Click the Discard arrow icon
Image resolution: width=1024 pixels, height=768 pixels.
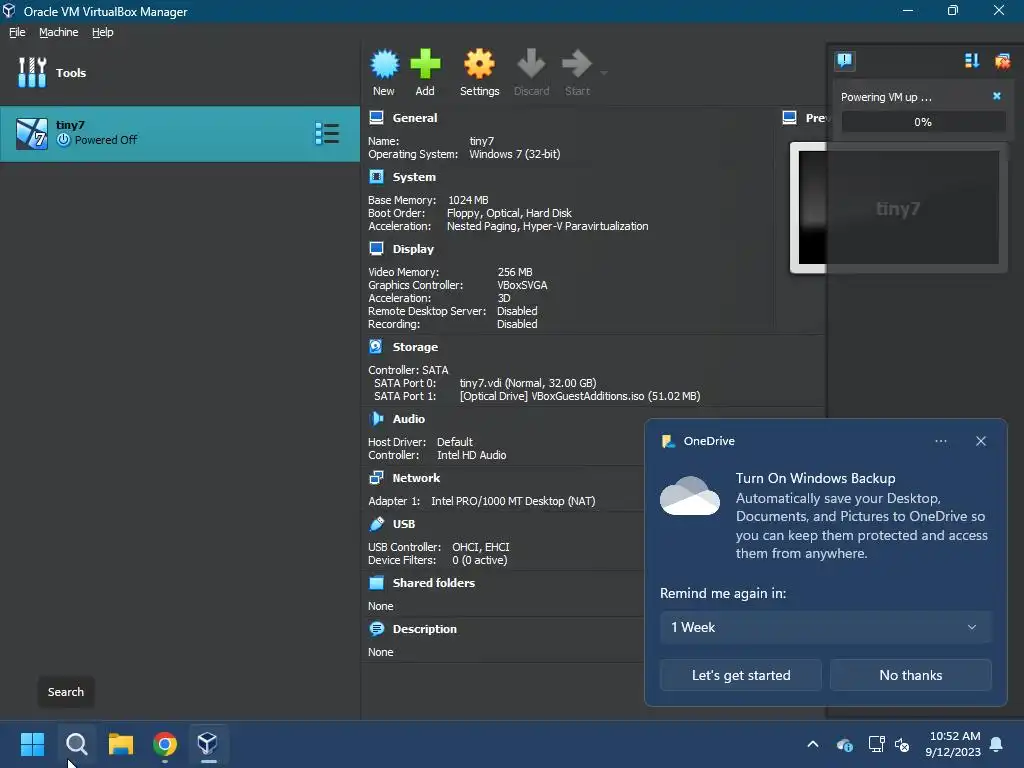[x=531, y=64]
